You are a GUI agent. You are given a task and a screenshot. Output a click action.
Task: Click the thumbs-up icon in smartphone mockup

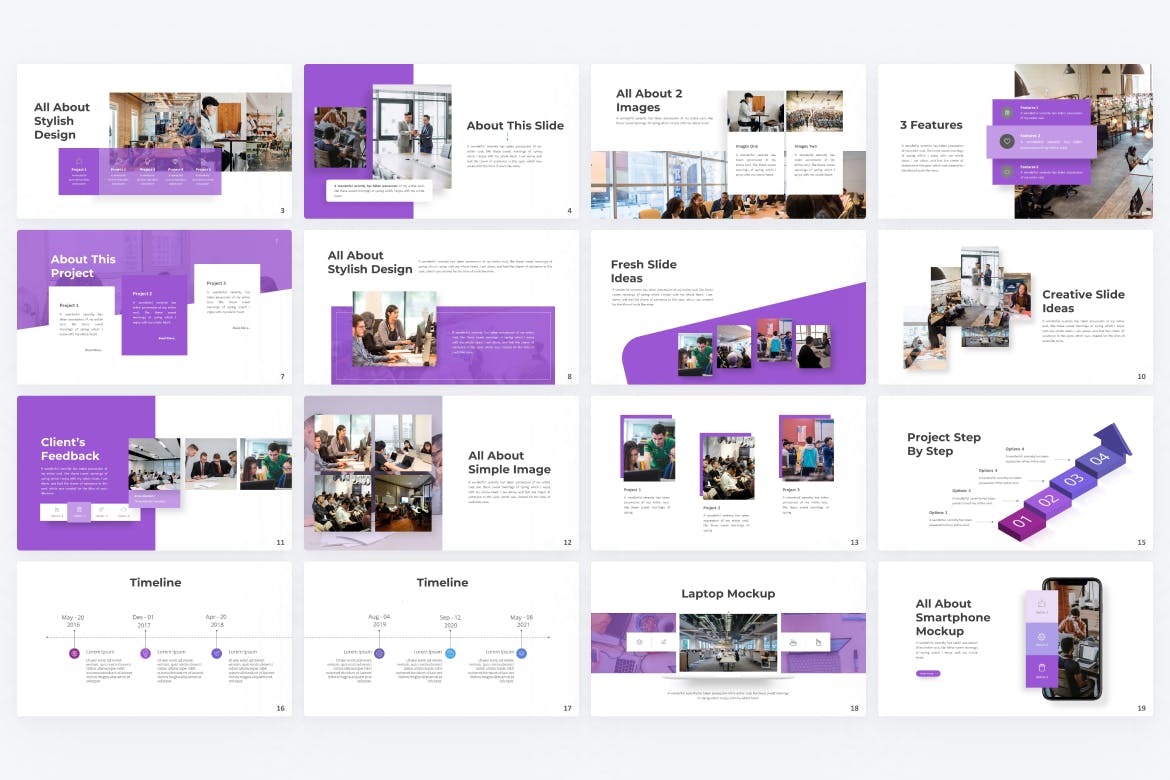[1041, 604]
